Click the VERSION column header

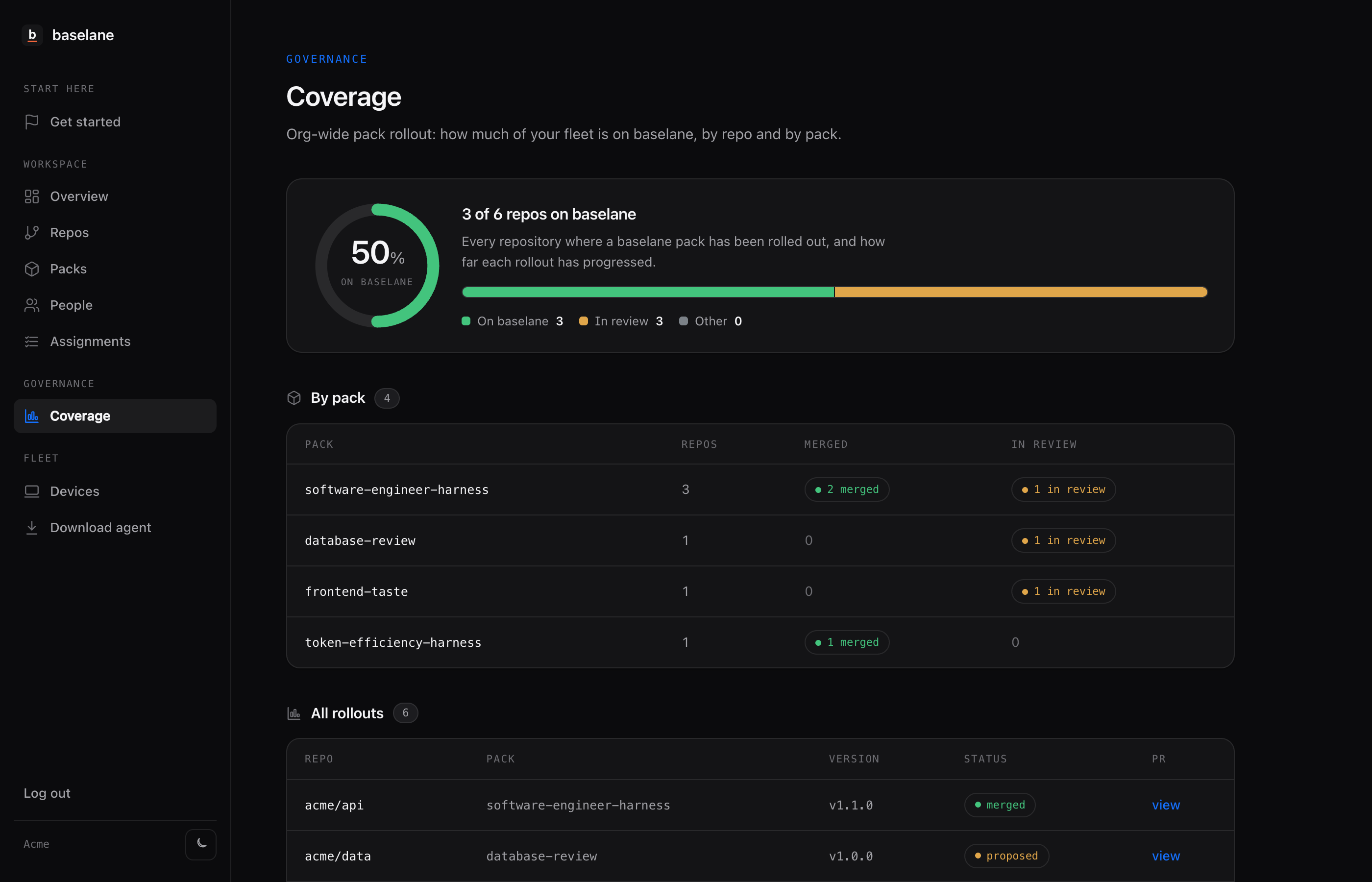click(854, 759)
